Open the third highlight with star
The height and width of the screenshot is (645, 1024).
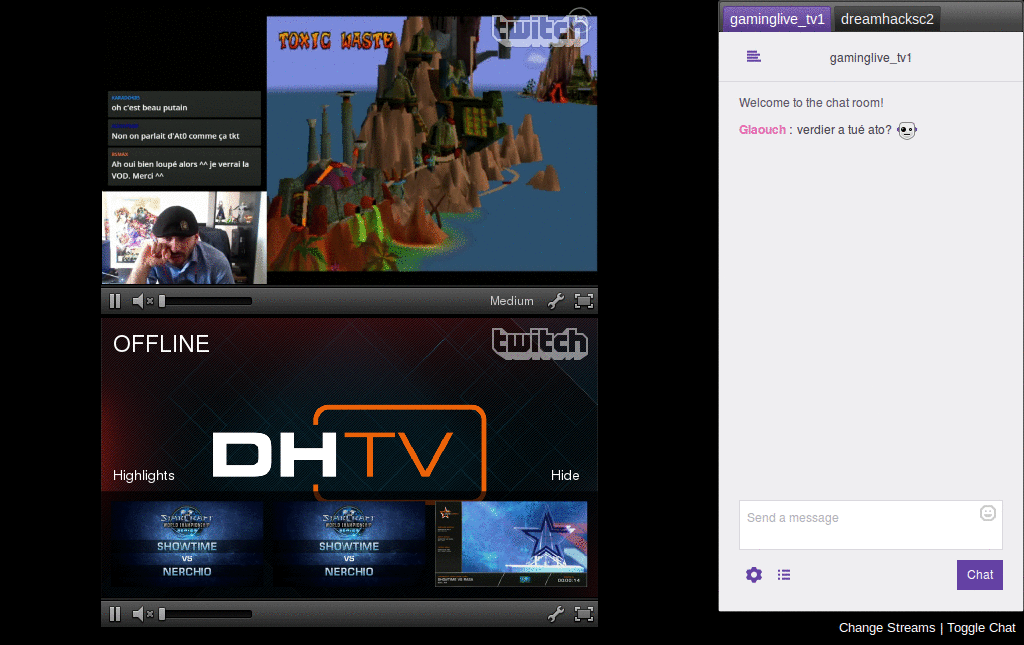pyautogui.click(x=511, y=544)
